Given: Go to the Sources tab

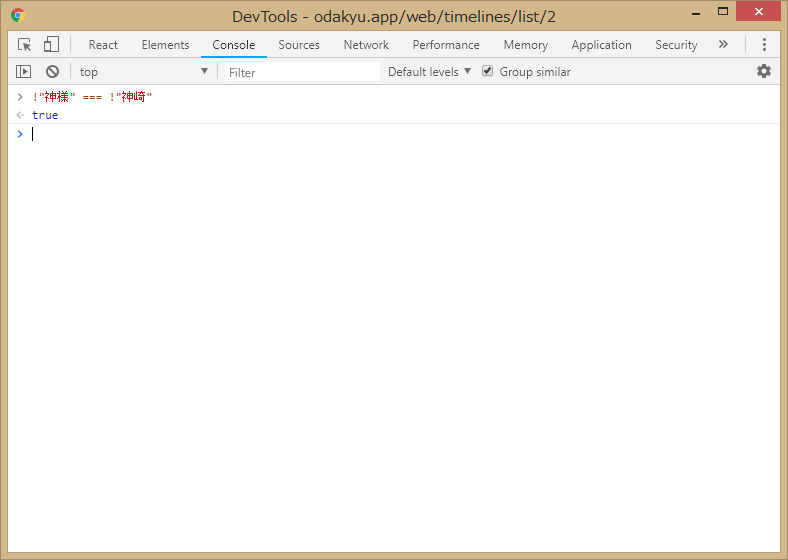Looking at the screenshot, I should [x=299, y=45].
